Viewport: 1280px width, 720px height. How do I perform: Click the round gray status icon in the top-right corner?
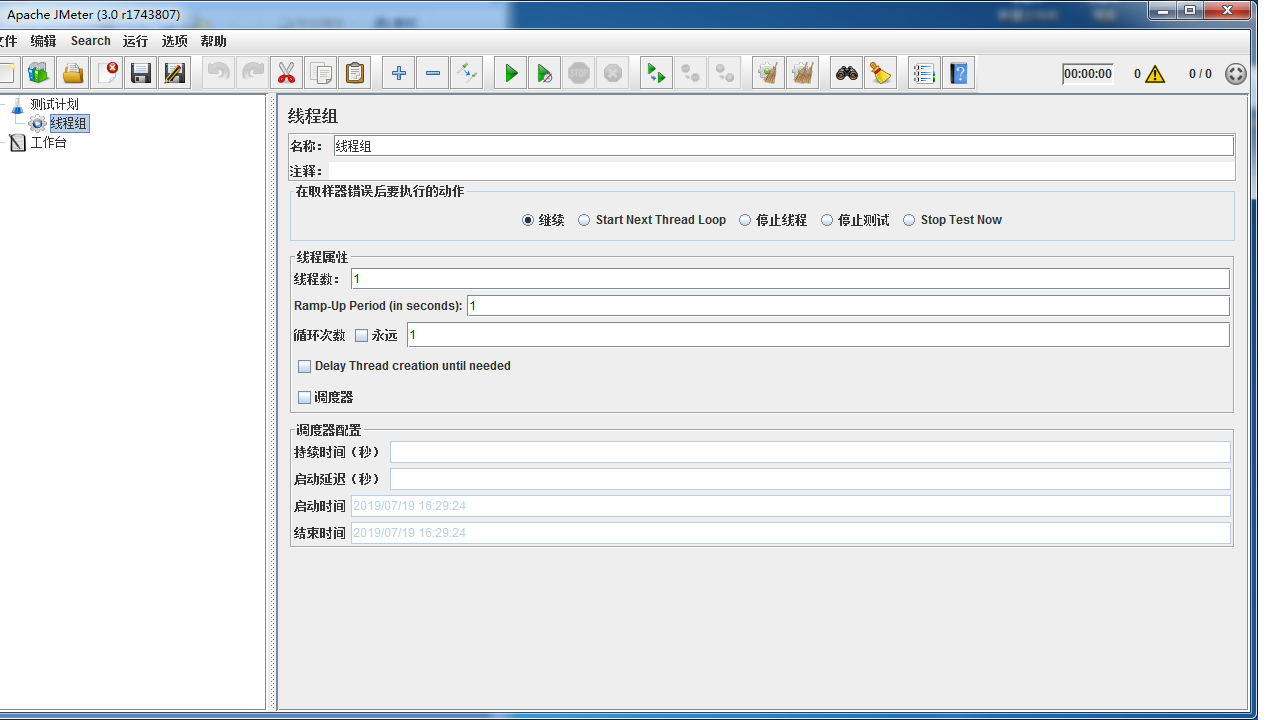1236,74
